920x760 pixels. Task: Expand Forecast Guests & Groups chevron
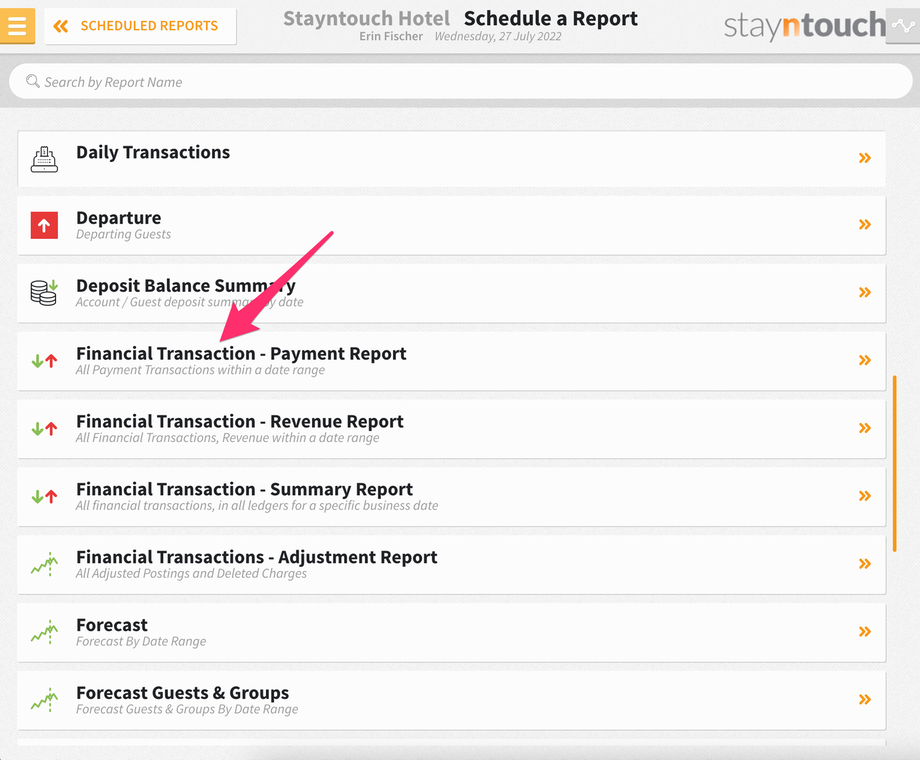[x=865, y=700]
